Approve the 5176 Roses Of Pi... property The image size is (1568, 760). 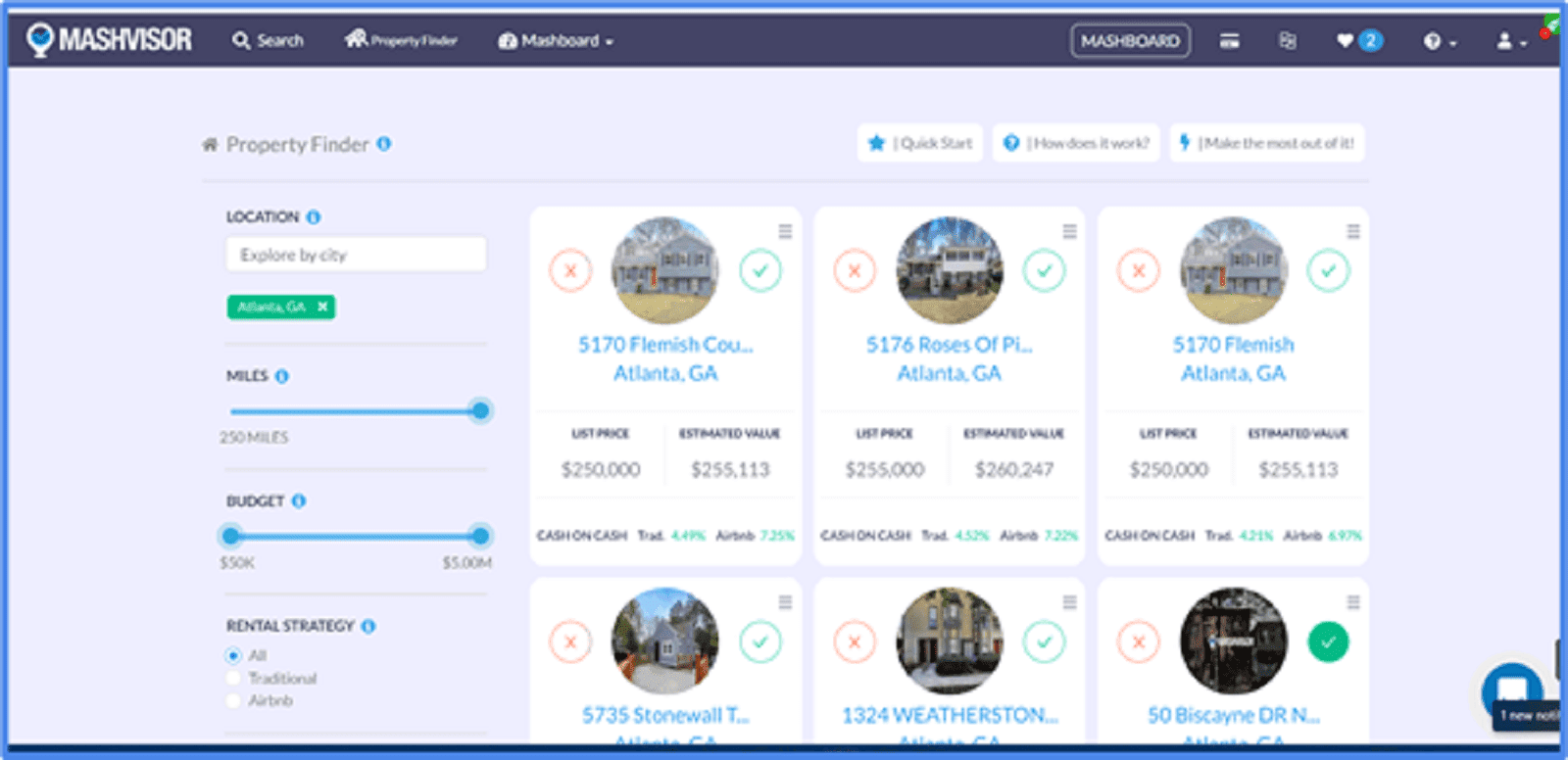point(1045,270)
